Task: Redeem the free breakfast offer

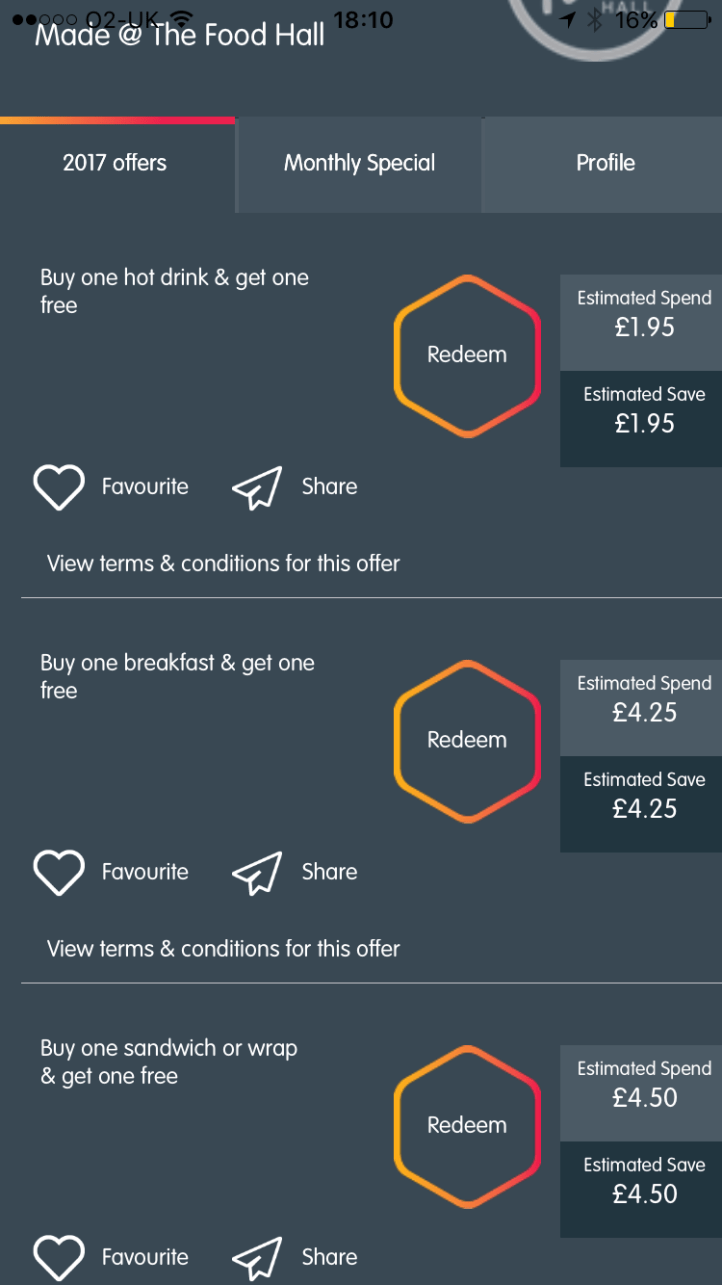Action: click(467, 740)
